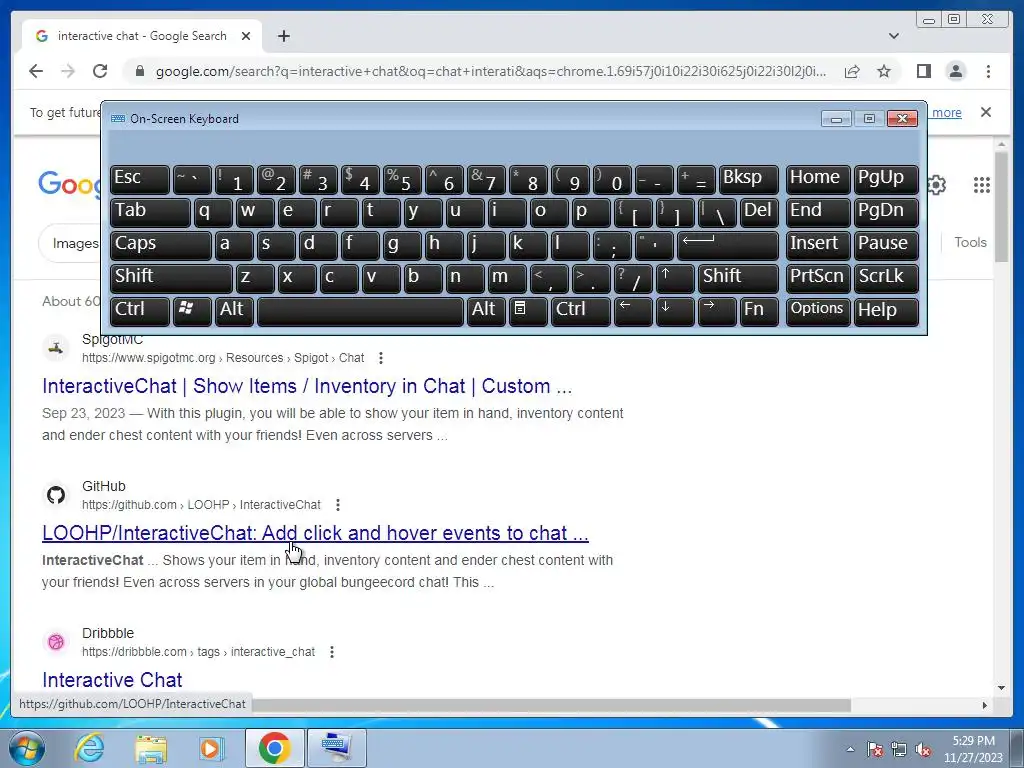This screenshot has height=768, width=1024.
Task: Click the context menu key on the keyboard
Action: click(x=528, y=311)
